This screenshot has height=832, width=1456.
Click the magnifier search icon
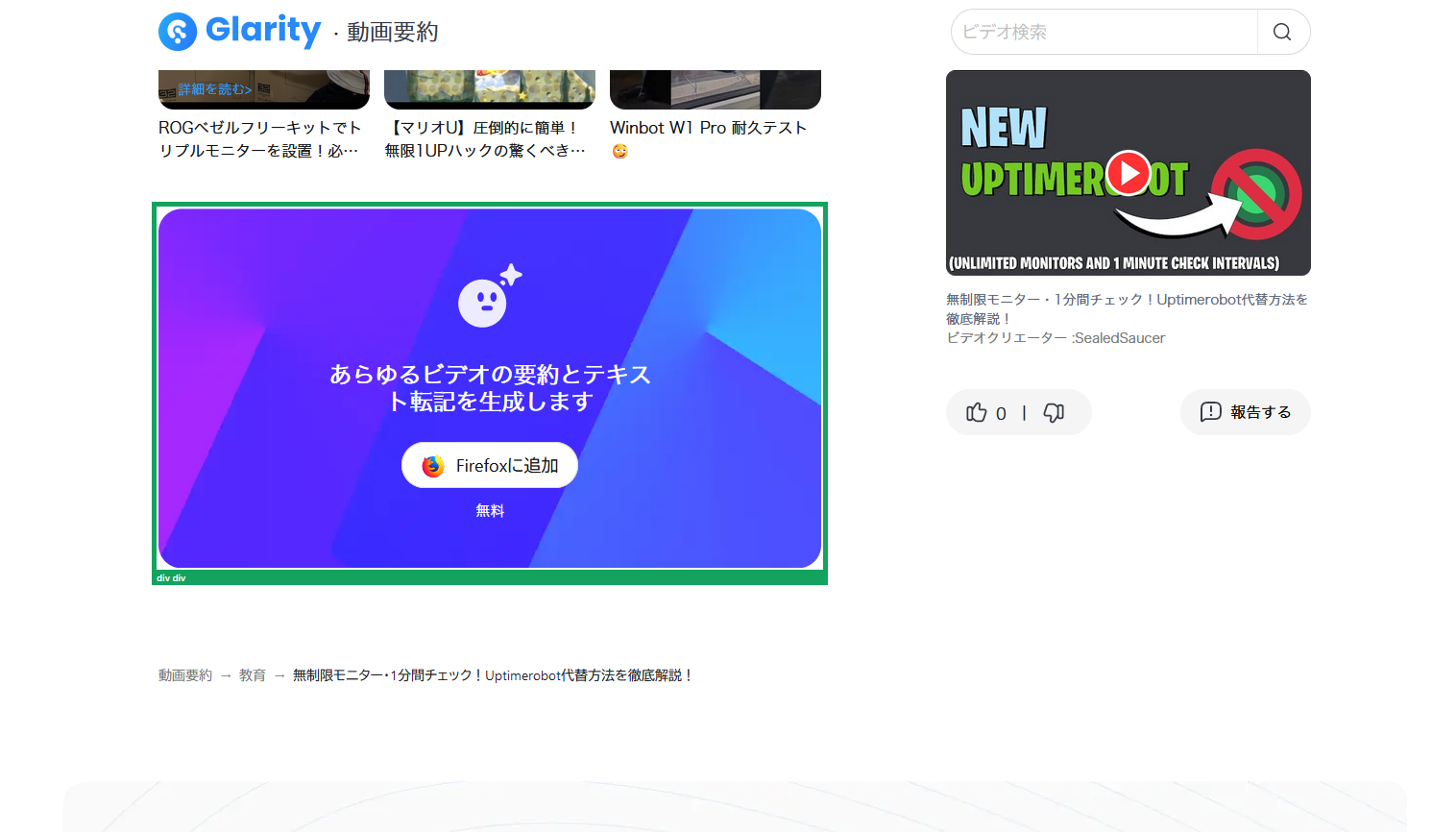pos(1282,32)
